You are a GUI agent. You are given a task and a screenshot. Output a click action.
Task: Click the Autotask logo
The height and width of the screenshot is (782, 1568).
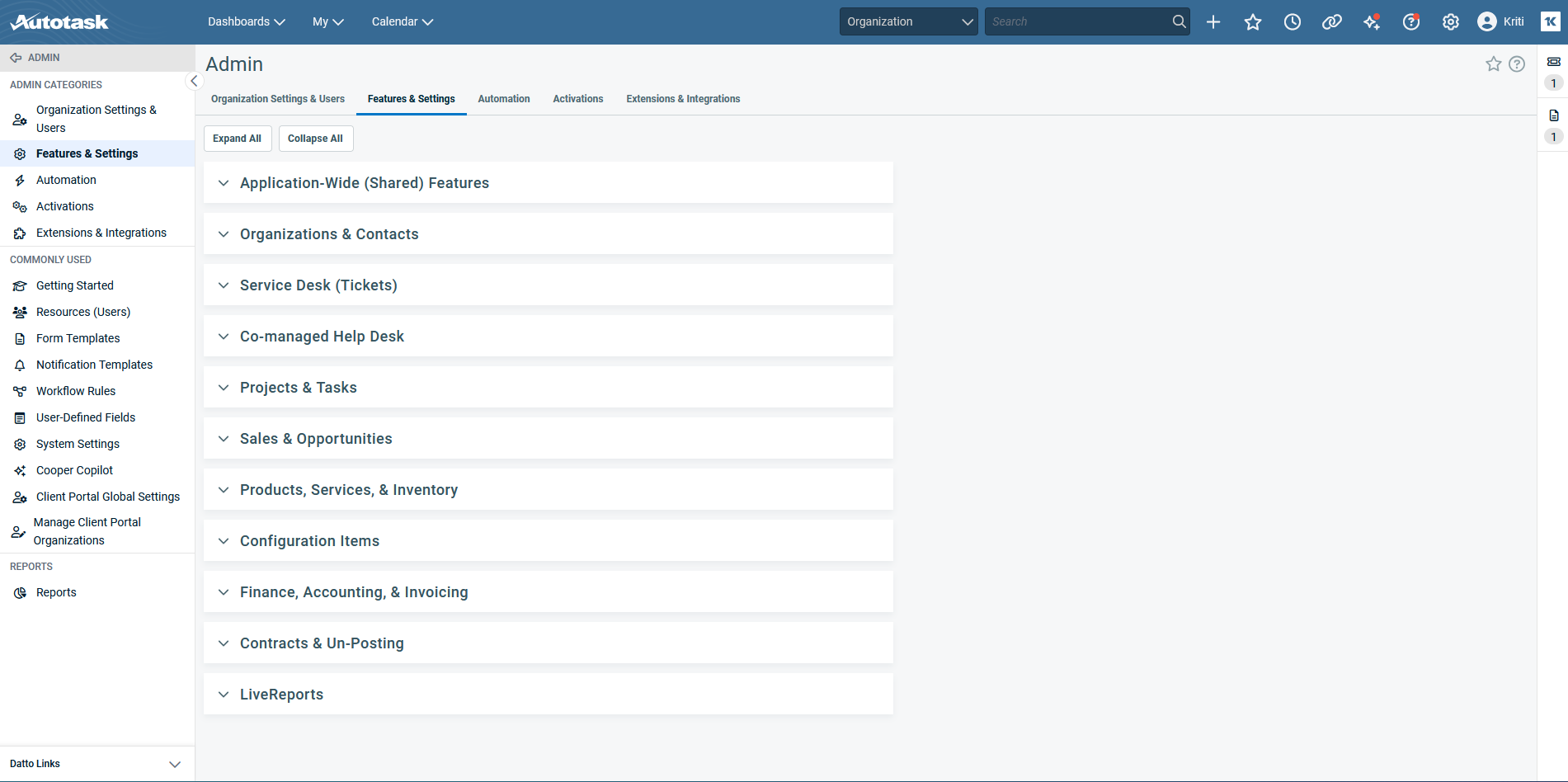click(59, 21)
